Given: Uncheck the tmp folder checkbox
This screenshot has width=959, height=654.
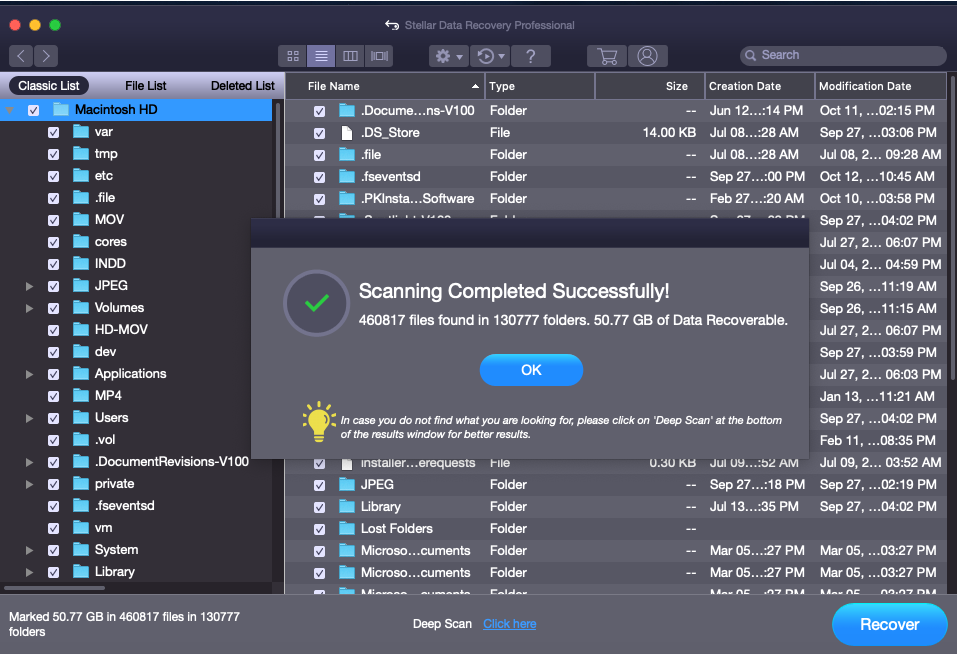Looking at the screenshot, I should point(53,154).
